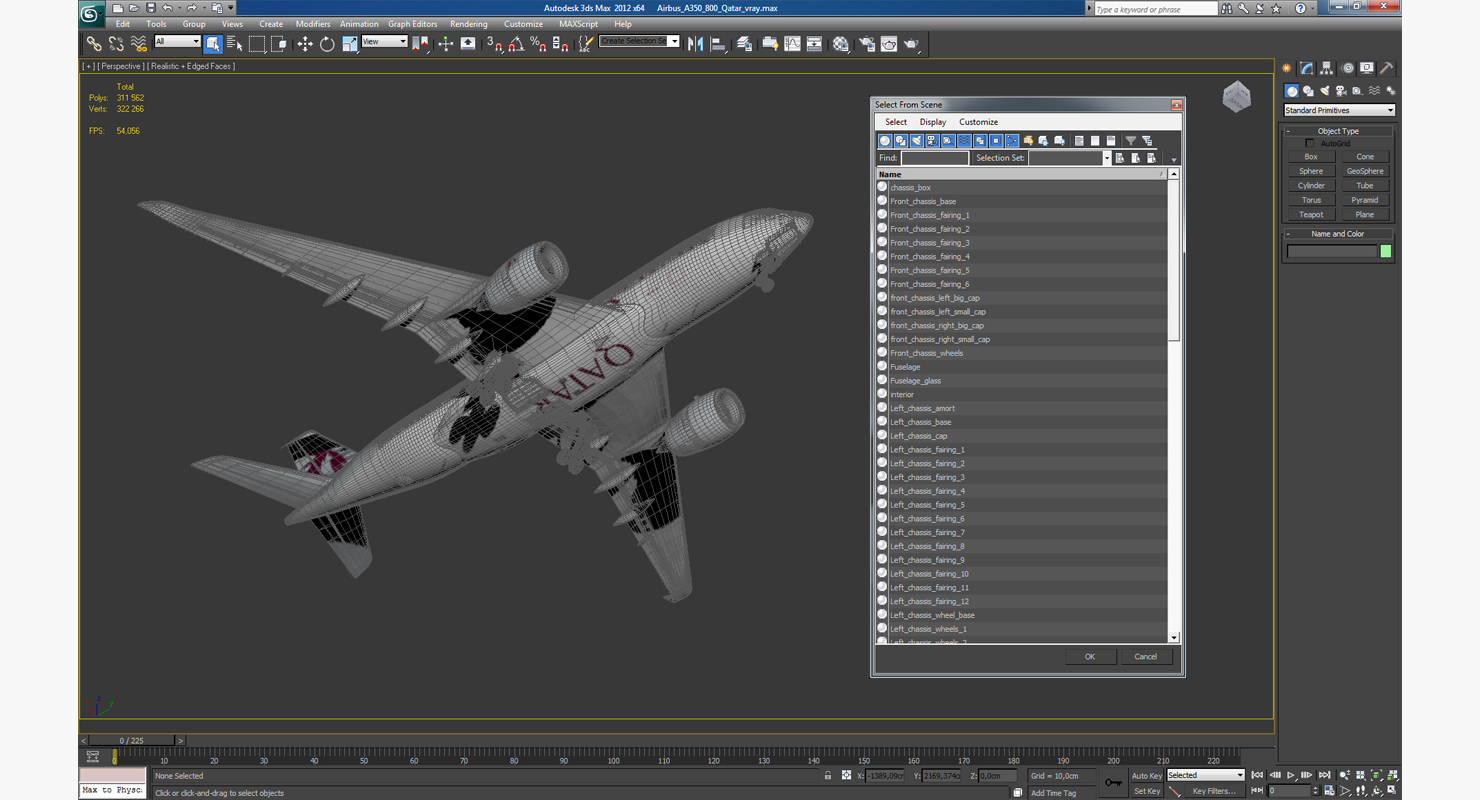Open the Utilities command panel tab
1480x800 pixels.
coord(1387,68)
